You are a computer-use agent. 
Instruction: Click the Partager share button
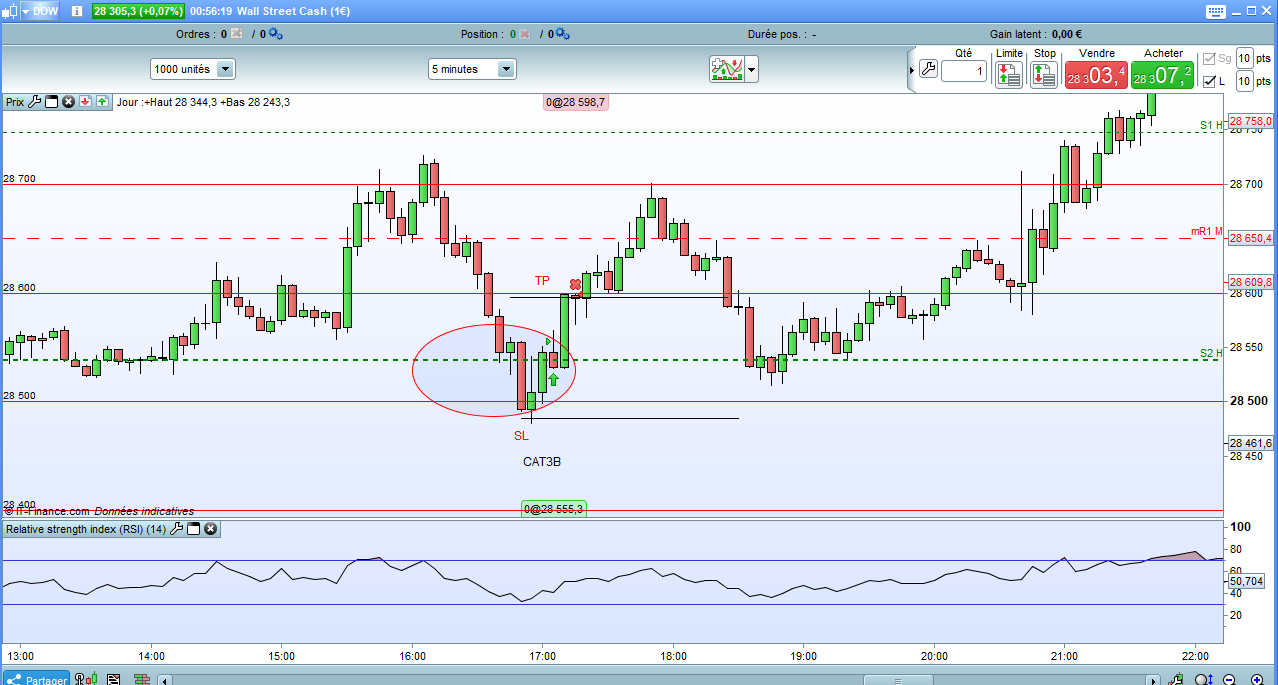[x=36, y=678]
